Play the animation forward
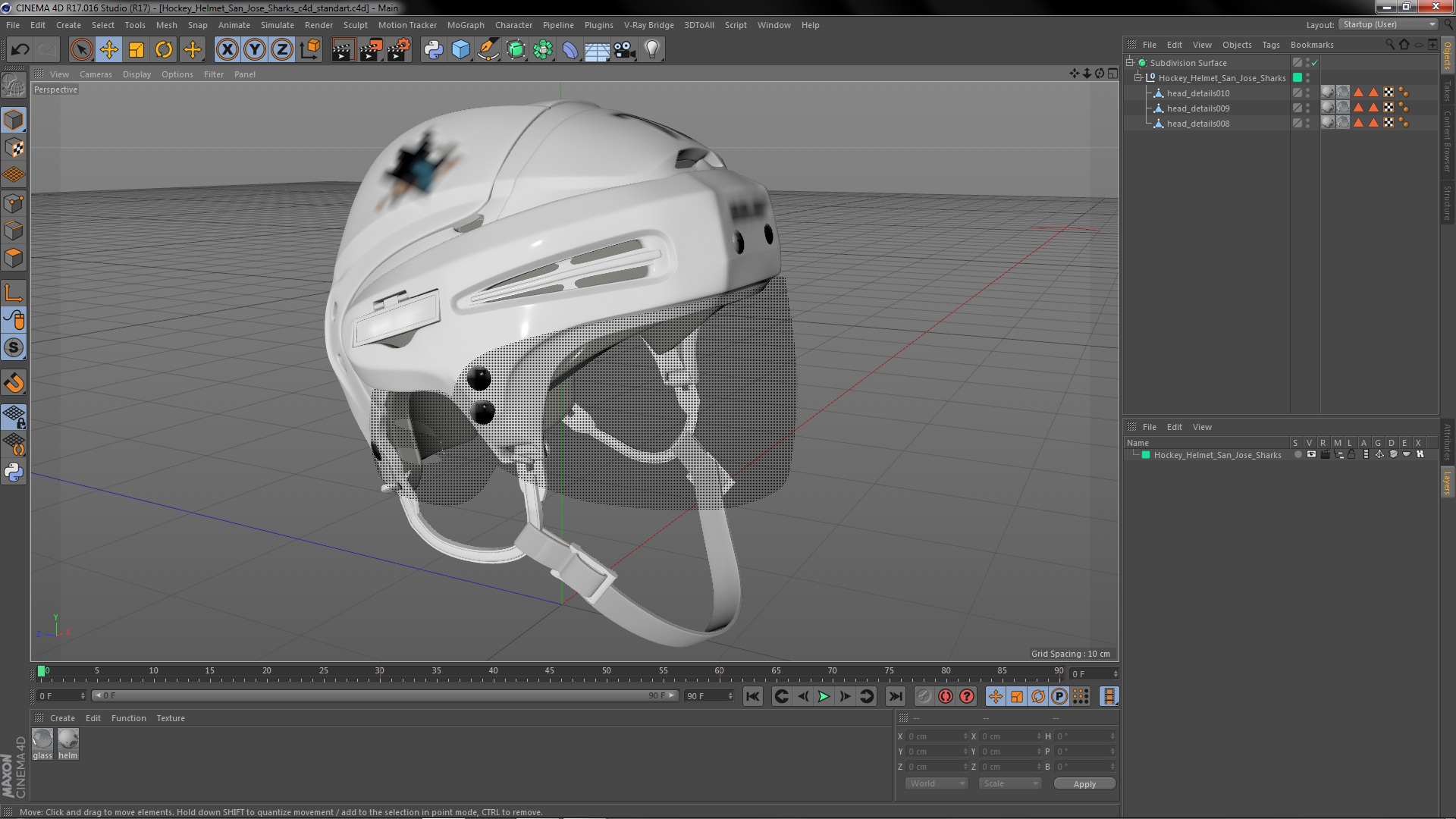Image resolution: width=1456 pixels, height=819 pixels. [x=824, y=696]
